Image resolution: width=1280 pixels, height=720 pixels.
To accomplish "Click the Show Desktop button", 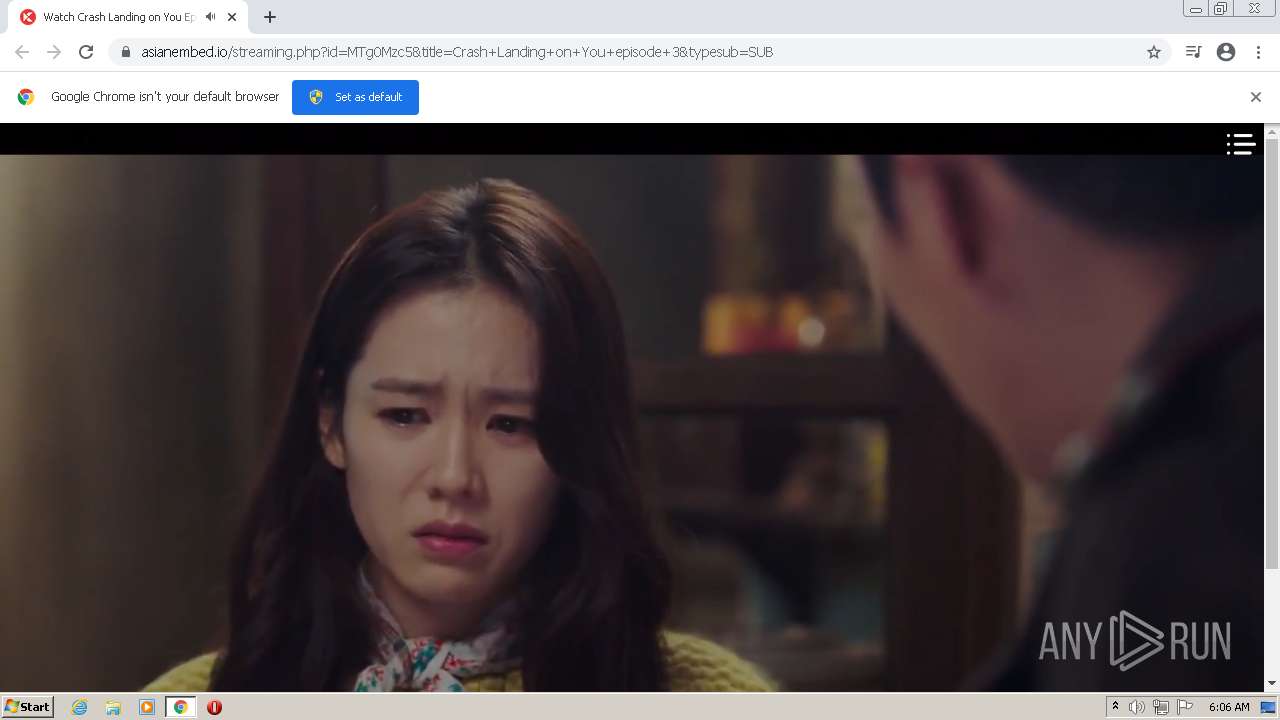I will [x=1269, y=707].
